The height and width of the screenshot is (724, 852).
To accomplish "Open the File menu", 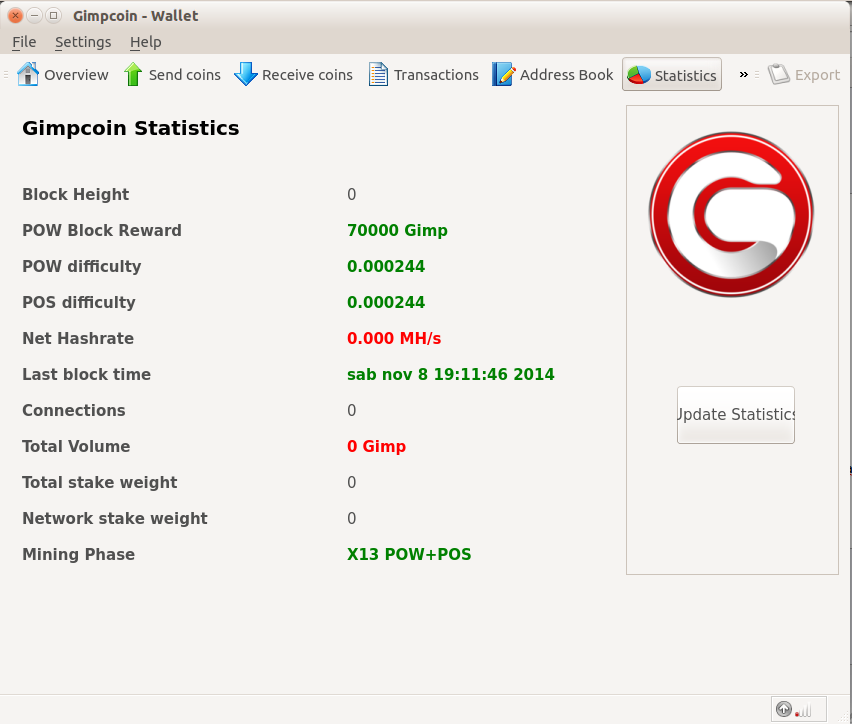I will pyautogui.click(x=24, y=42).
